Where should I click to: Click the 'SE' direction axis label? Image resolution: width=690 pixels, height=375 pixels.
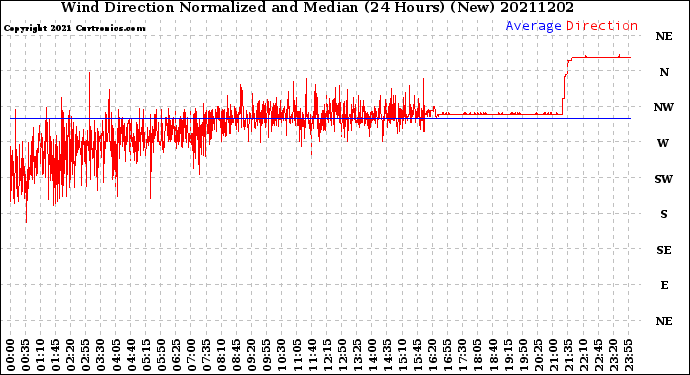point(664,250)
